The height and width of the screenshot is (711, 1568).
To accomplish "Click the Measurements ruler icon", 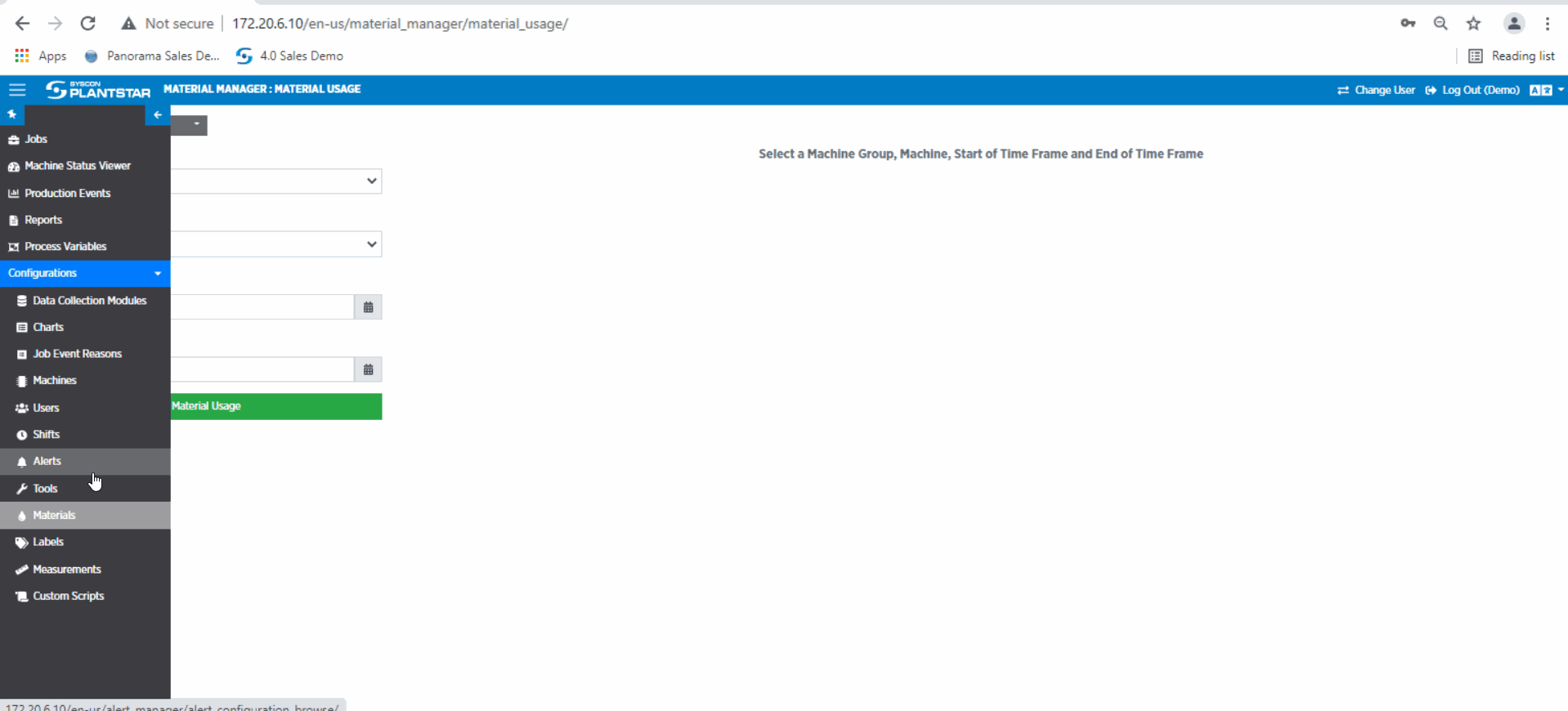I will (22, 570).
